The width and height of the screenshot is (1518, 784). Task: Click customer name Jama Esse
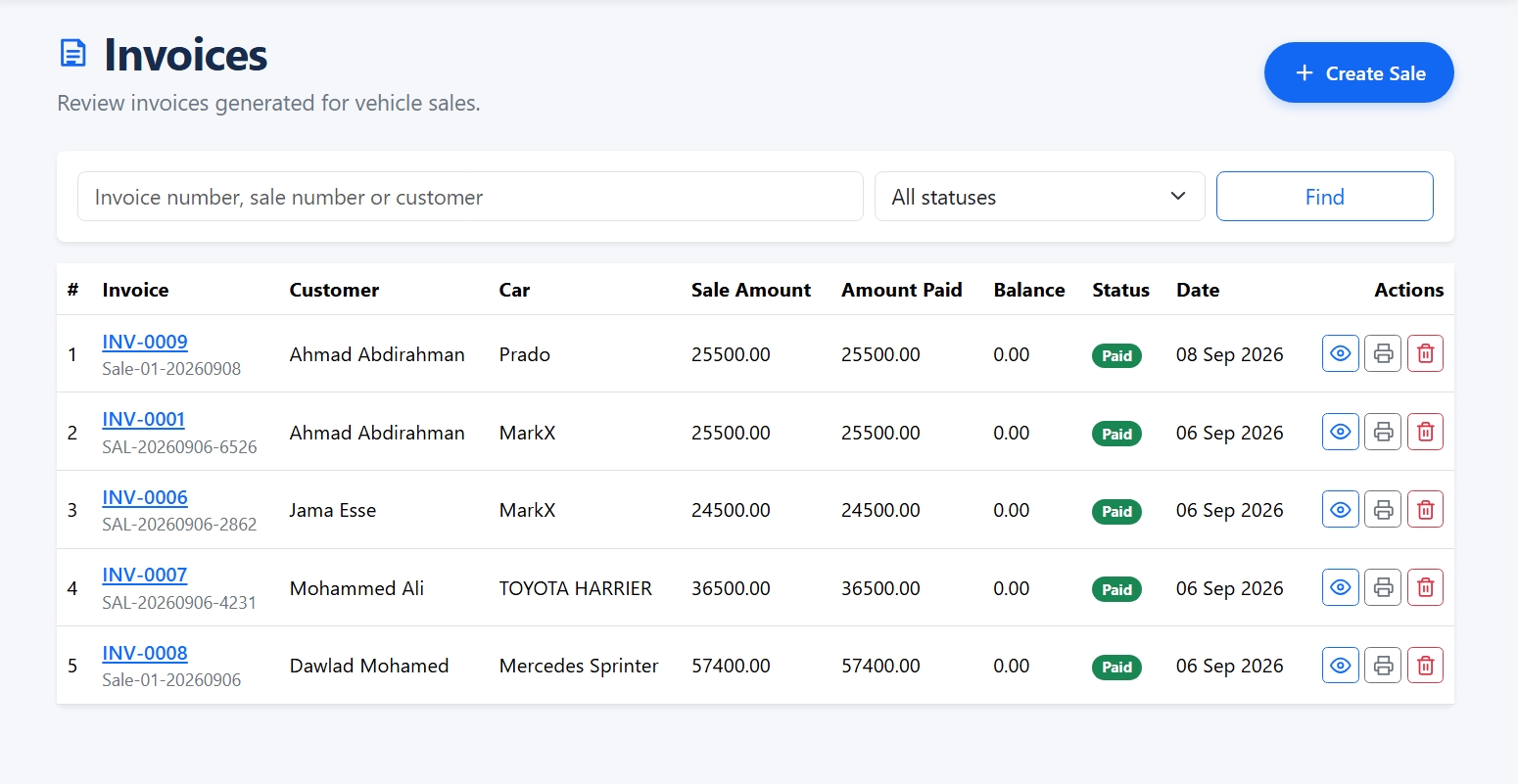tap(333, 510)
